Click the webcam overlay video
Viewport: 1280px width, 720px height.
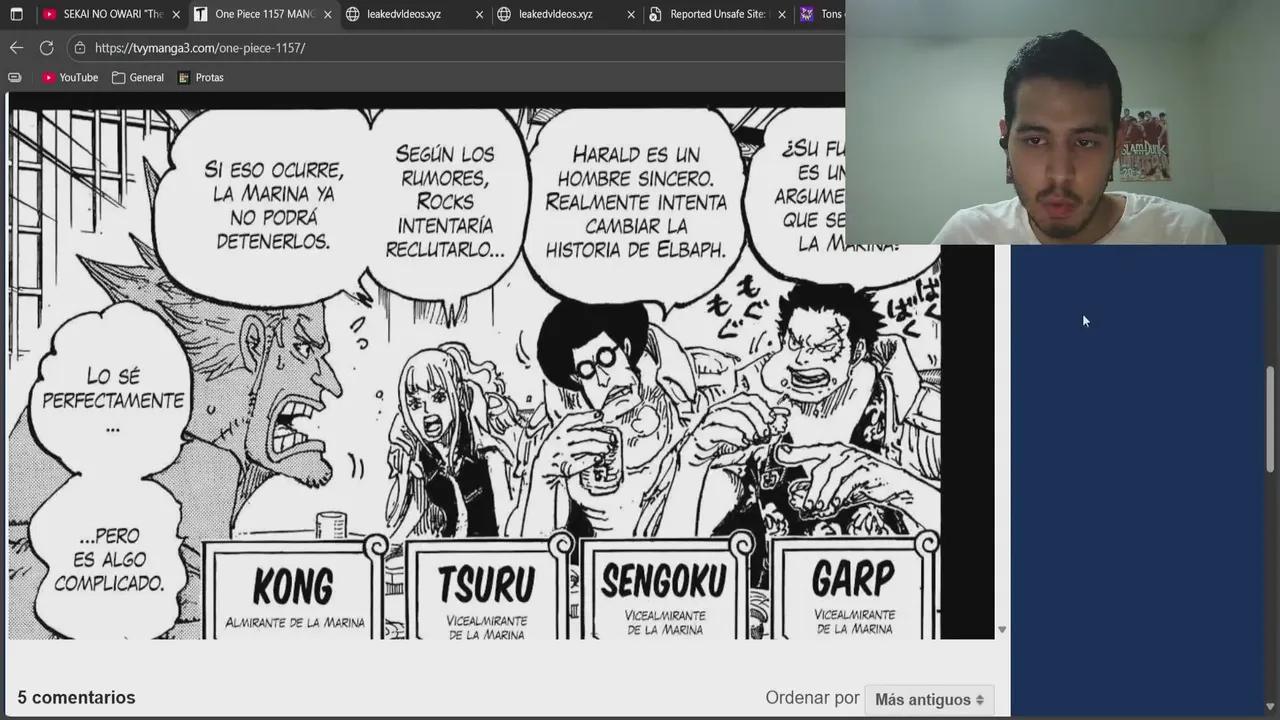(1062, 122)
